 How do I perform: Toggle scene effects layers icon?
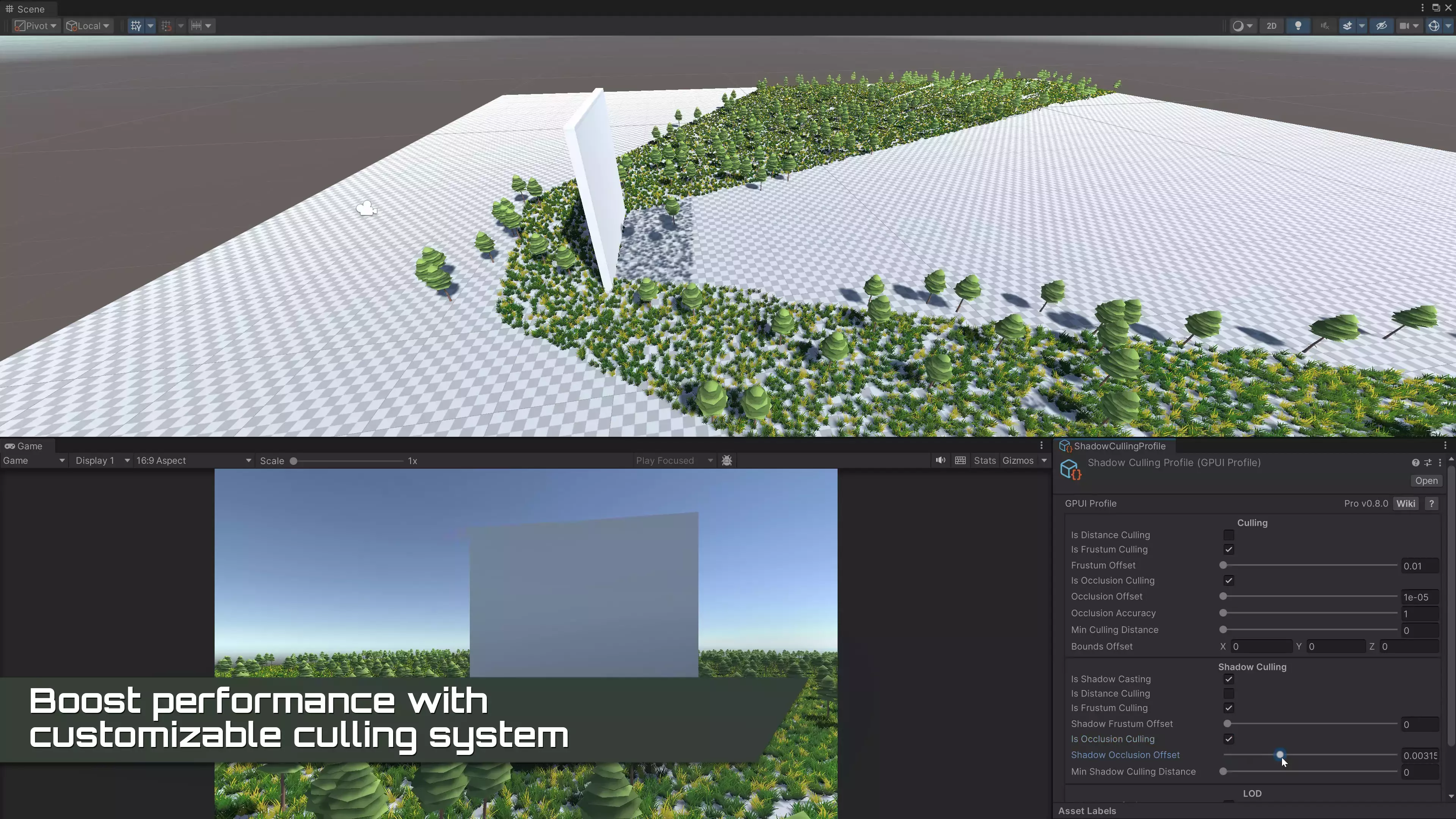pos(1348,25)
